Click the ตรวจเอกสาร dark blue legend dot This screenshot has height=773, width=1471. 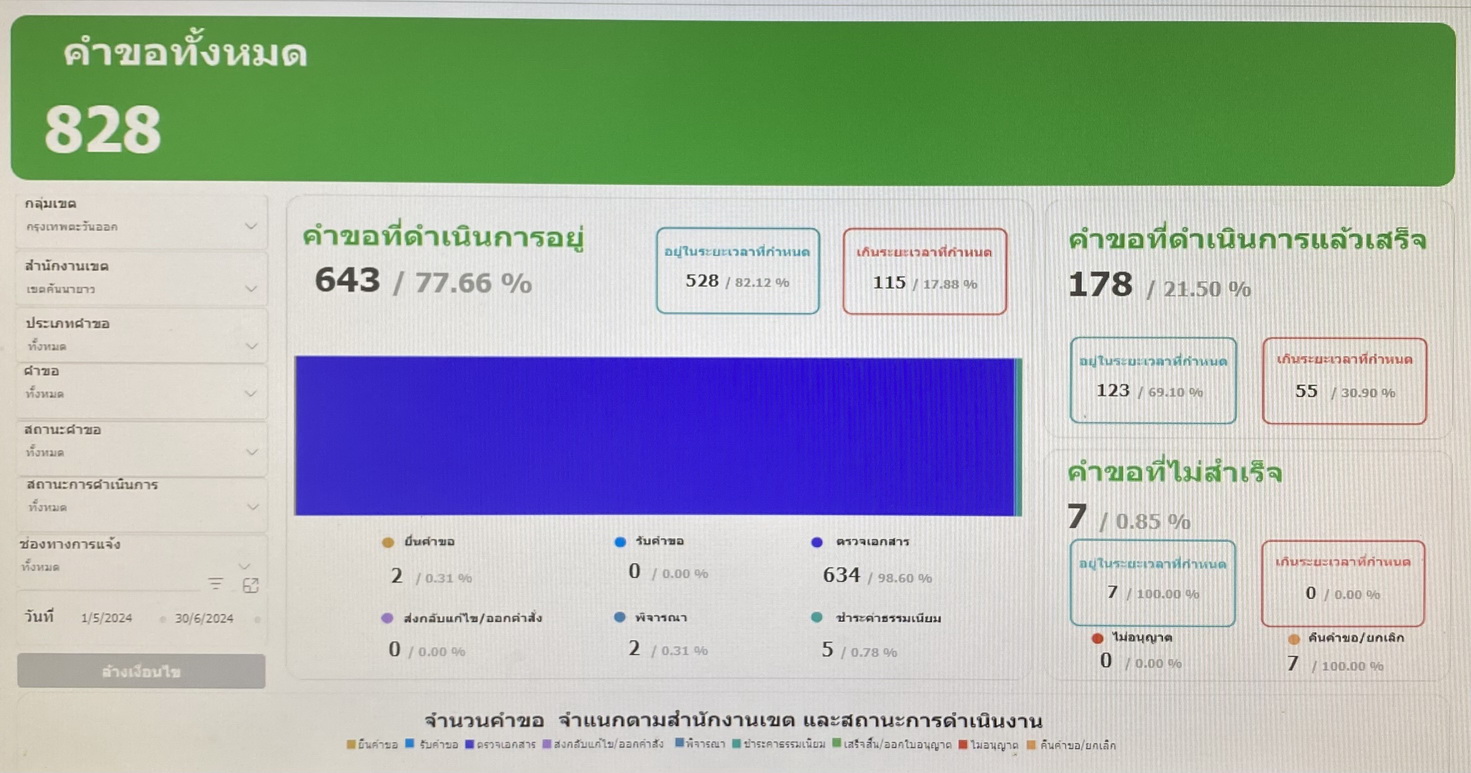(x=817, y=543)
